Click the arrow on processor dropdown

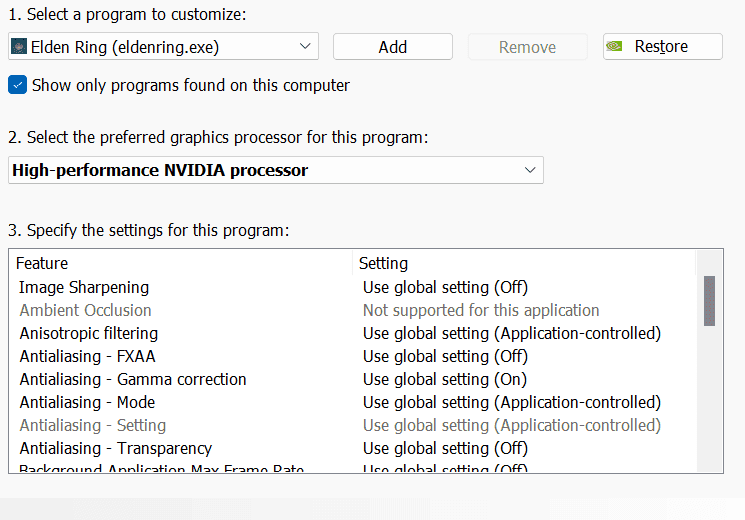point(530,170)
